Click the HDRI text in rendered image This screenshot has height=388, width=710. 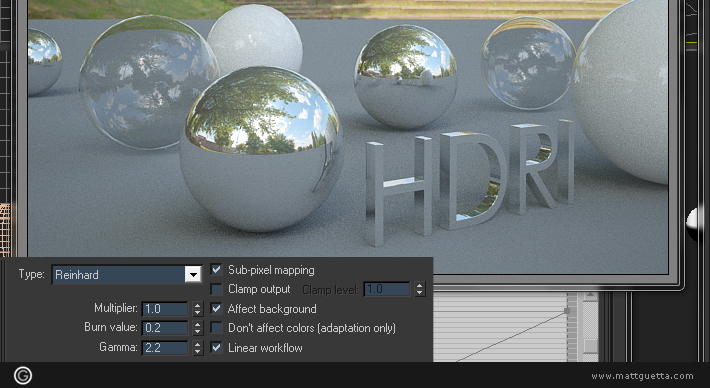pos(470,182)
